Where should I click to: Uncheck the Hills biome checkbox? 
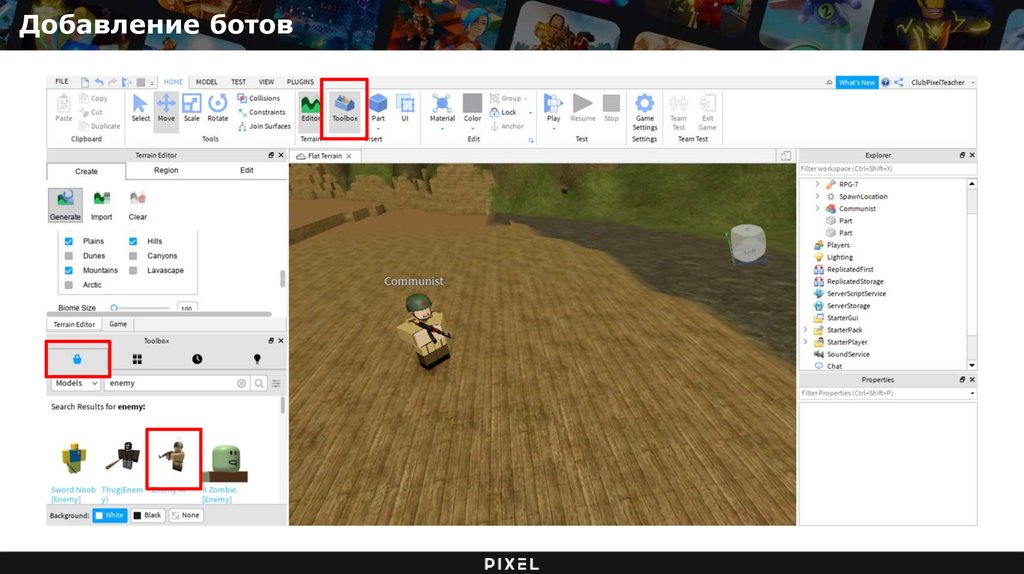click(133, 241)
